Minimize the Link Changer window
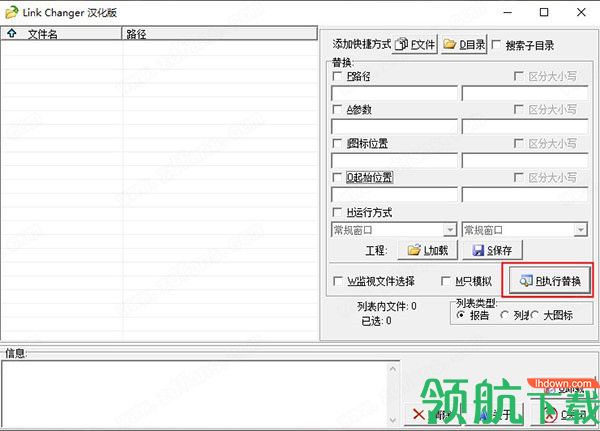The height and width of the screenshot is (431, 600). click(508, 13)
